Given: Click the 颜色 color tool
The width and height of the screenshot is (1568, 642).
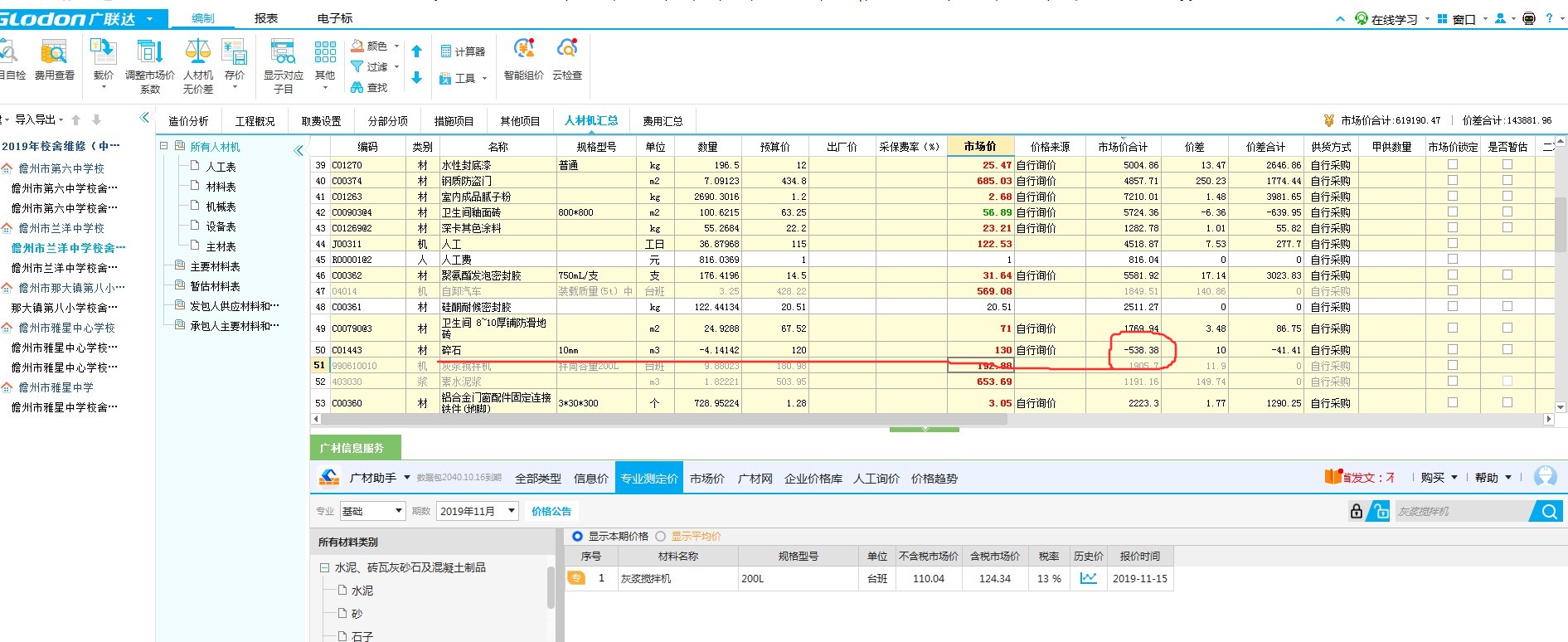Looking at the screenshot, I should (369, 46).
